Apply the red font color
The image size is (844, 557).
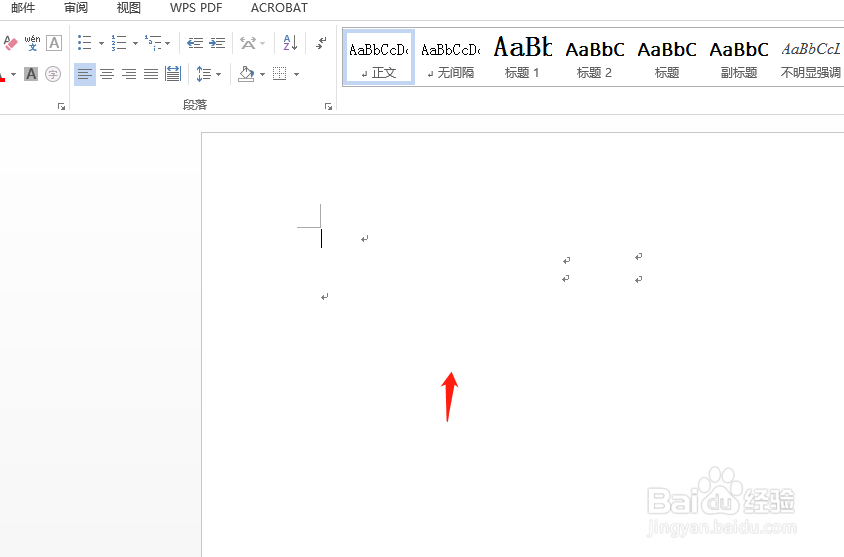(x=3, y=74)
